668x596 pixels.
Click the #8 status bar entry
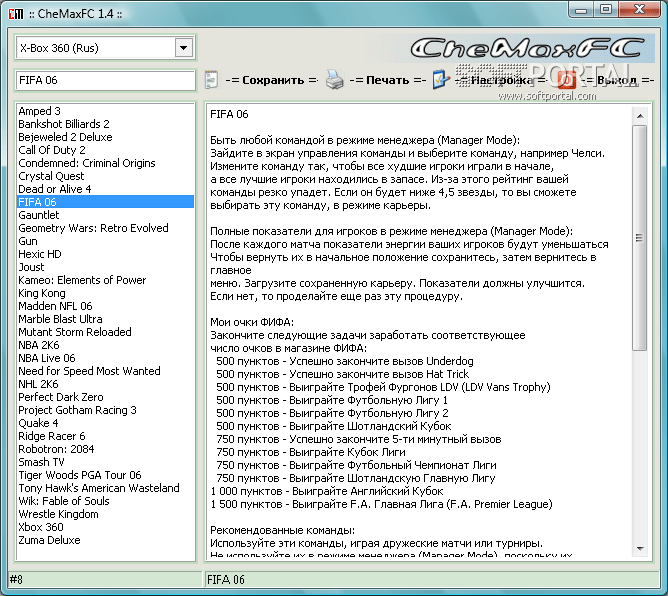[105, 579]
